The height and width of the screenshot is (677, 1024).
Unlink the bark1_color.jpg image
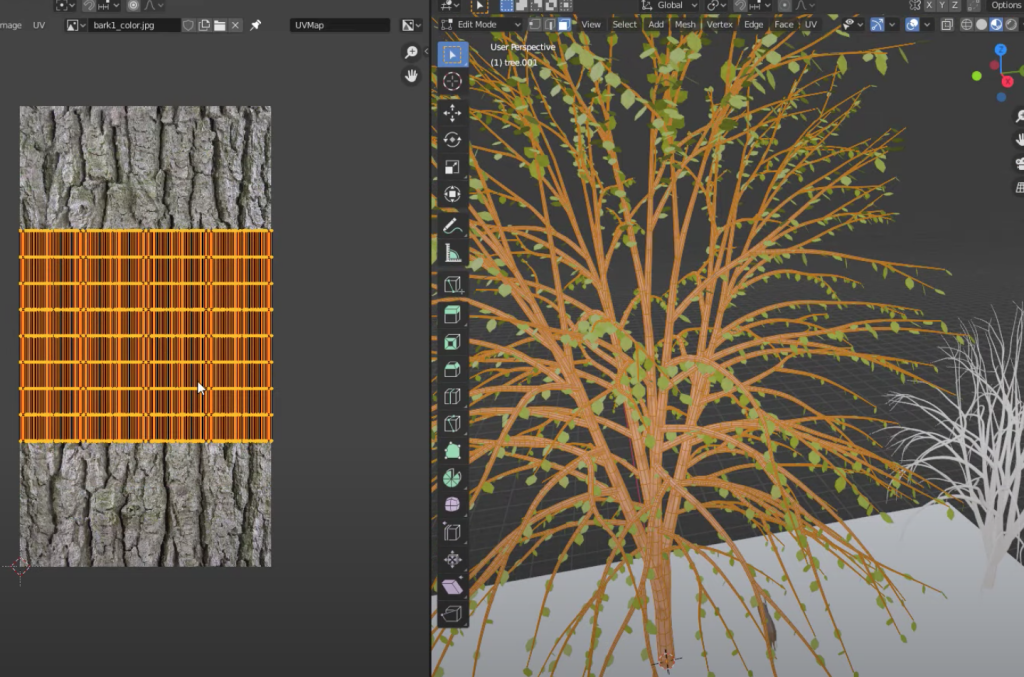235,25
